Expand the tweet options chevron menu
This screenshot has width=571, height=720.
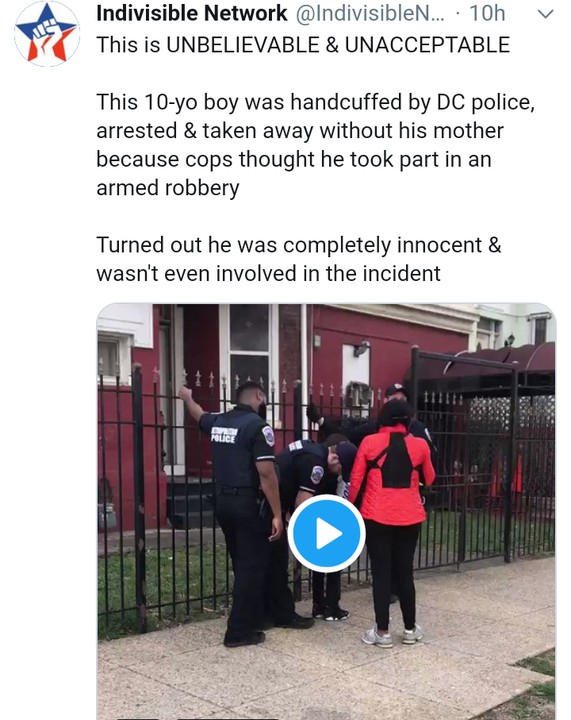coord(545,14)
